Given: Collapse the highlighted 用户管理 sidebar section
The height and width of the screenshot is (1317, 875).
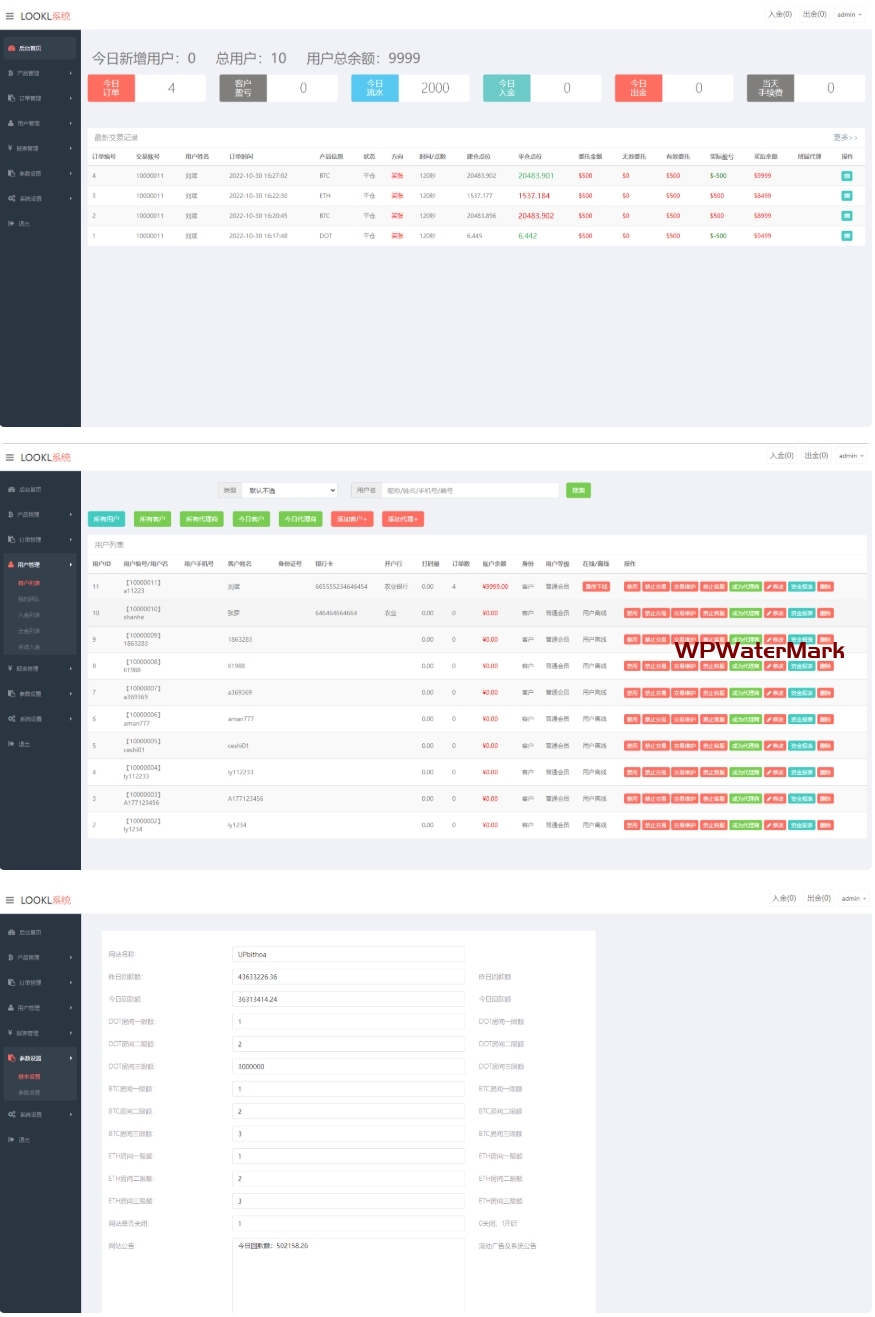Looking at the screenshot, I should (40, 565).
